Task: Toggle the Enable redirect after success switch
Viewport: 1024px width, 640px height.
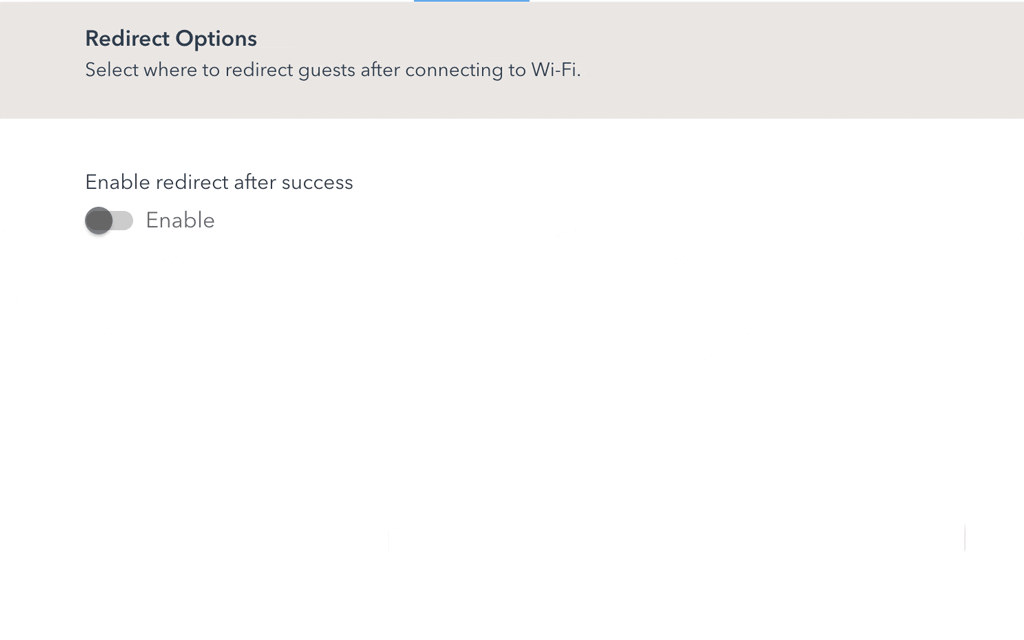Action: point(110,220)
